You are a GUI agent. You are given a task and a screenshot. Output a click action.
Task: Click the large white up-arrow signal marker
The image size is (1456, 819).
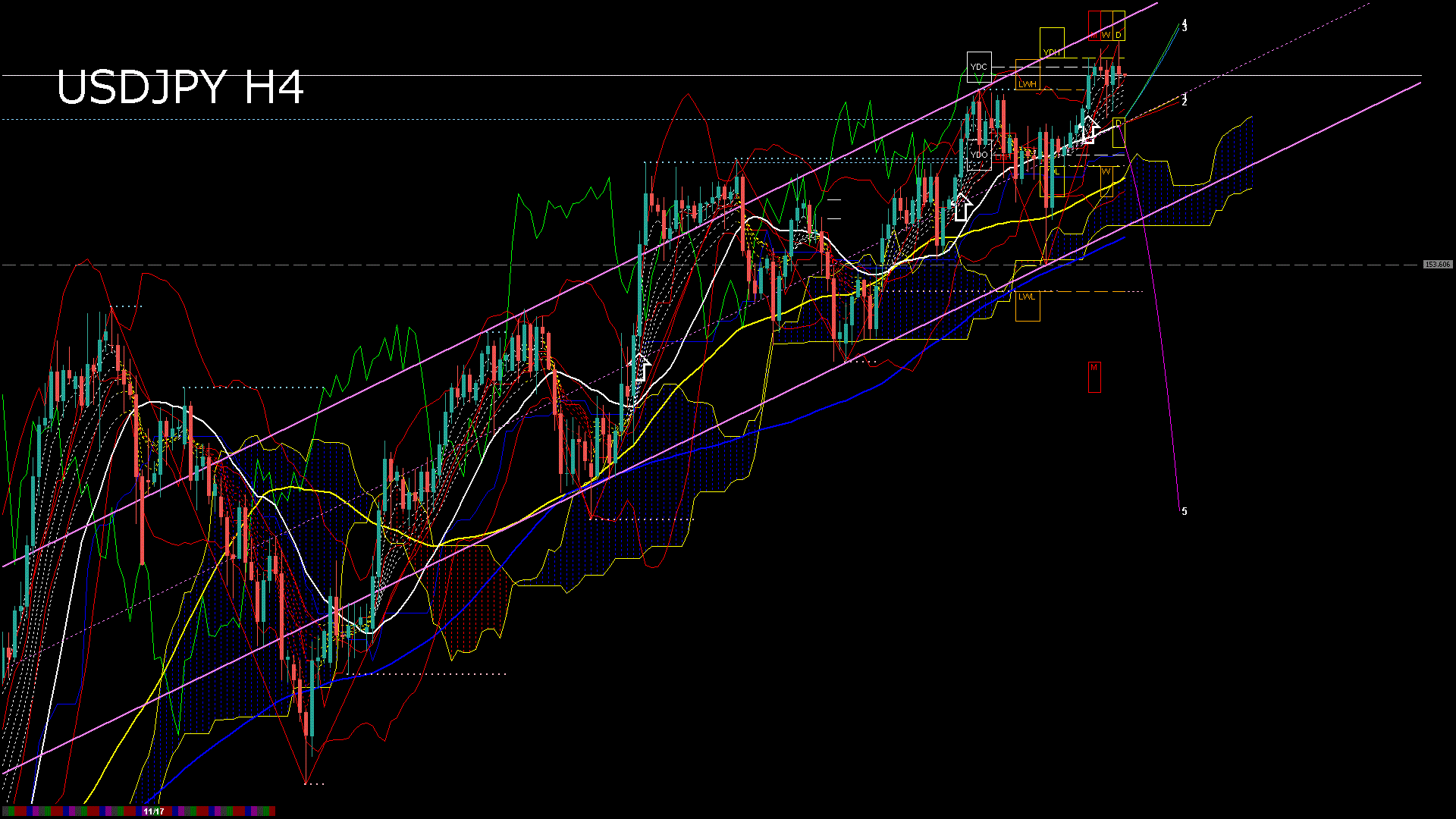coord(963,206)
